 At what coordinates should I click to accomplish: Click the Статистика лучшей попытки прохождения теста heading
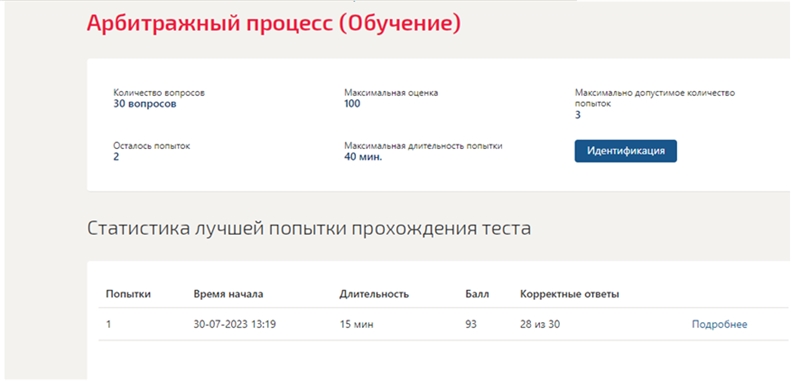click(309, 228)
